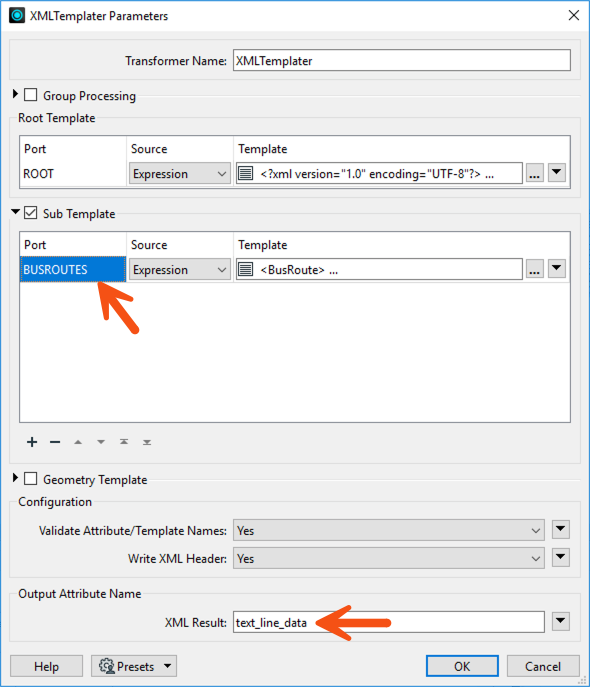Expand the Group Processing section
590x687 pixels.
click(15, 94)
